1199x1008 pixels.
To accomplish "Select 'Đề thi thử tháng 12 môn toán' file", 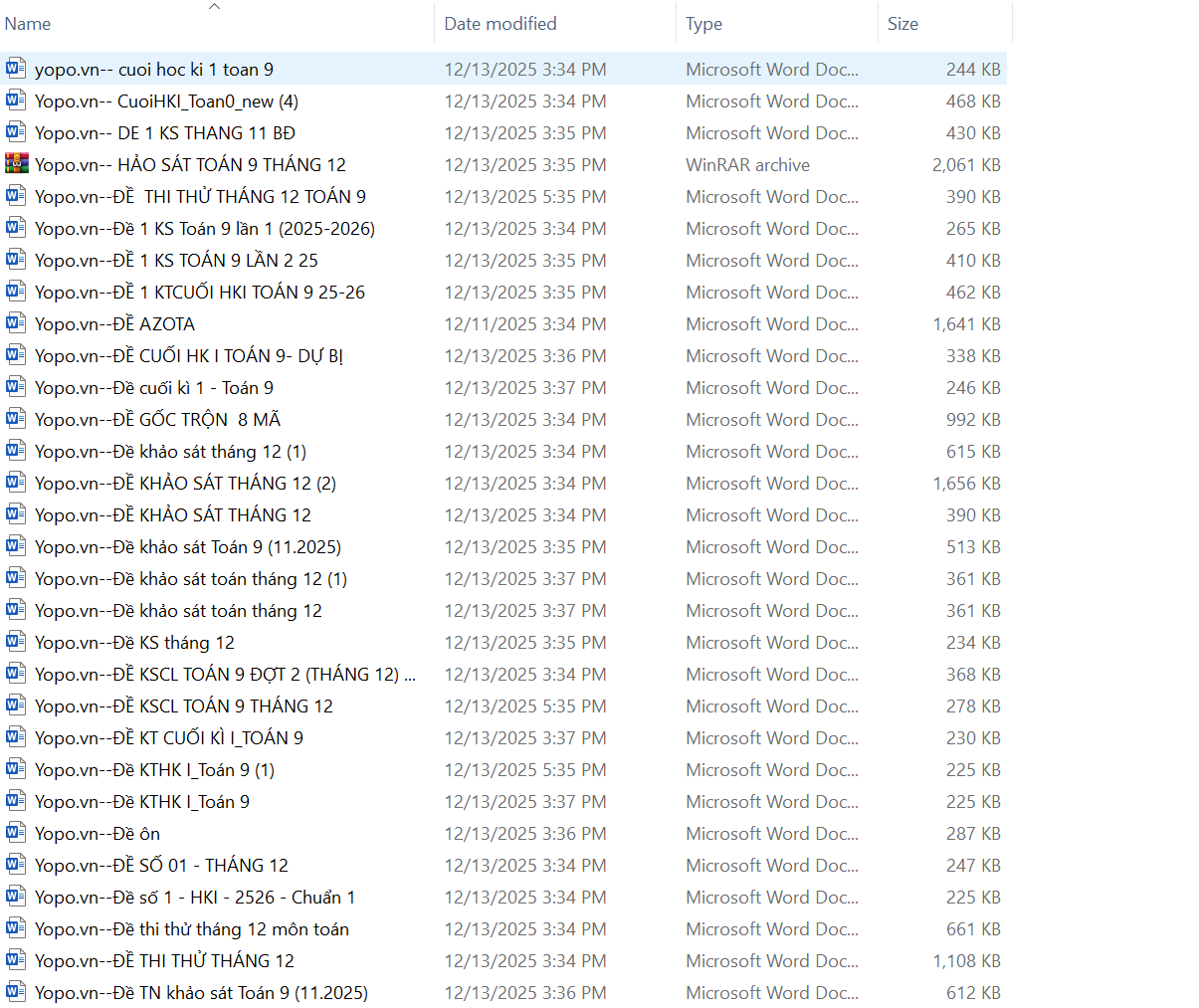I will [191, 929].
